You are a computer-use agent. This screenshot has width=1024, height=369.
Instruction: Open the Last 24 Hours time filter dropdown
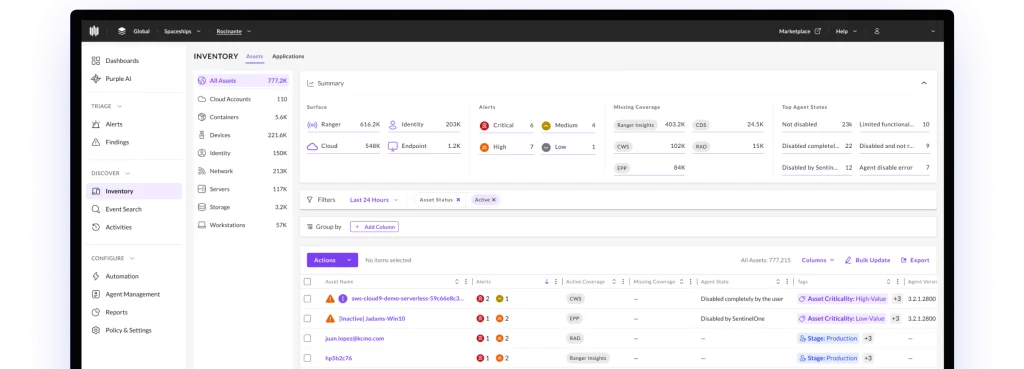coord(374,200)
